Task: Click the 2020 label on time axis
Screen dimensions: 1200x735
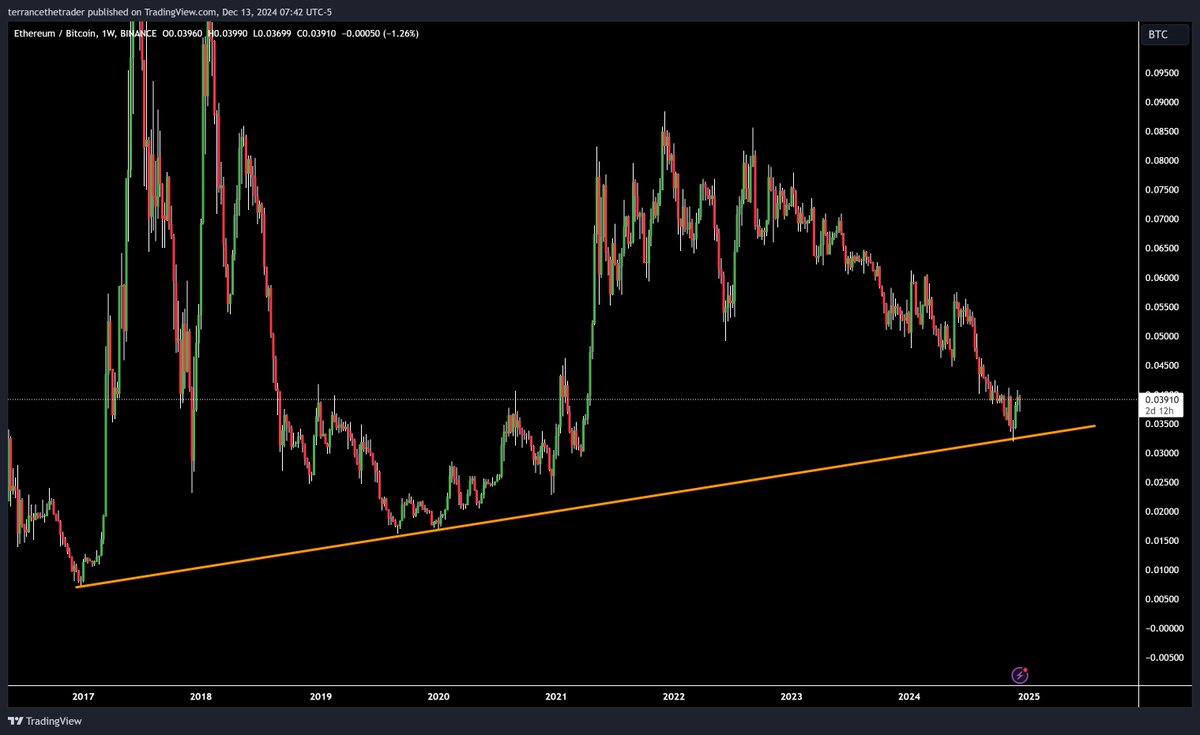Action: (x=437, y=696)
